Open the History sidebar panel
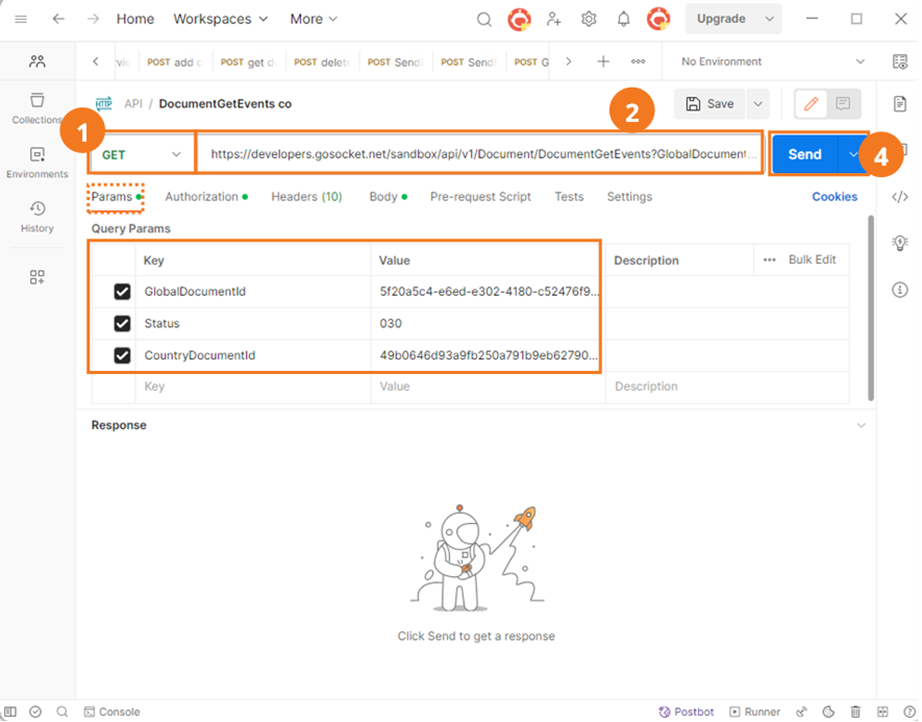Screen dimensions: 922x722 click(x=37, y=217)
